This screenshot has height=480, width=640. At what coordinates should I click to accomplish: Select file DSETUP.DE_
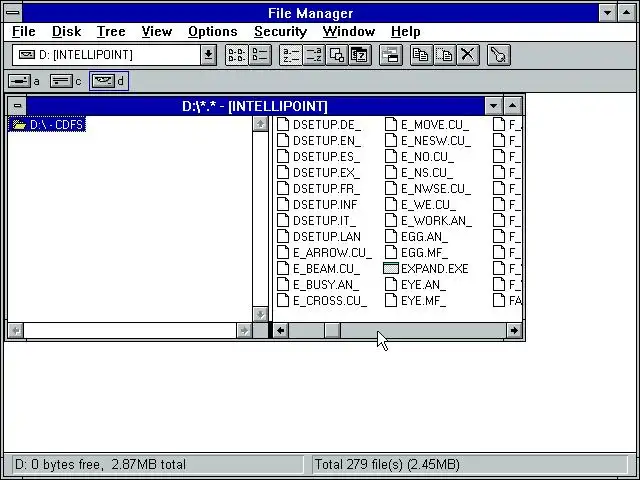click(x=319, y=124)
